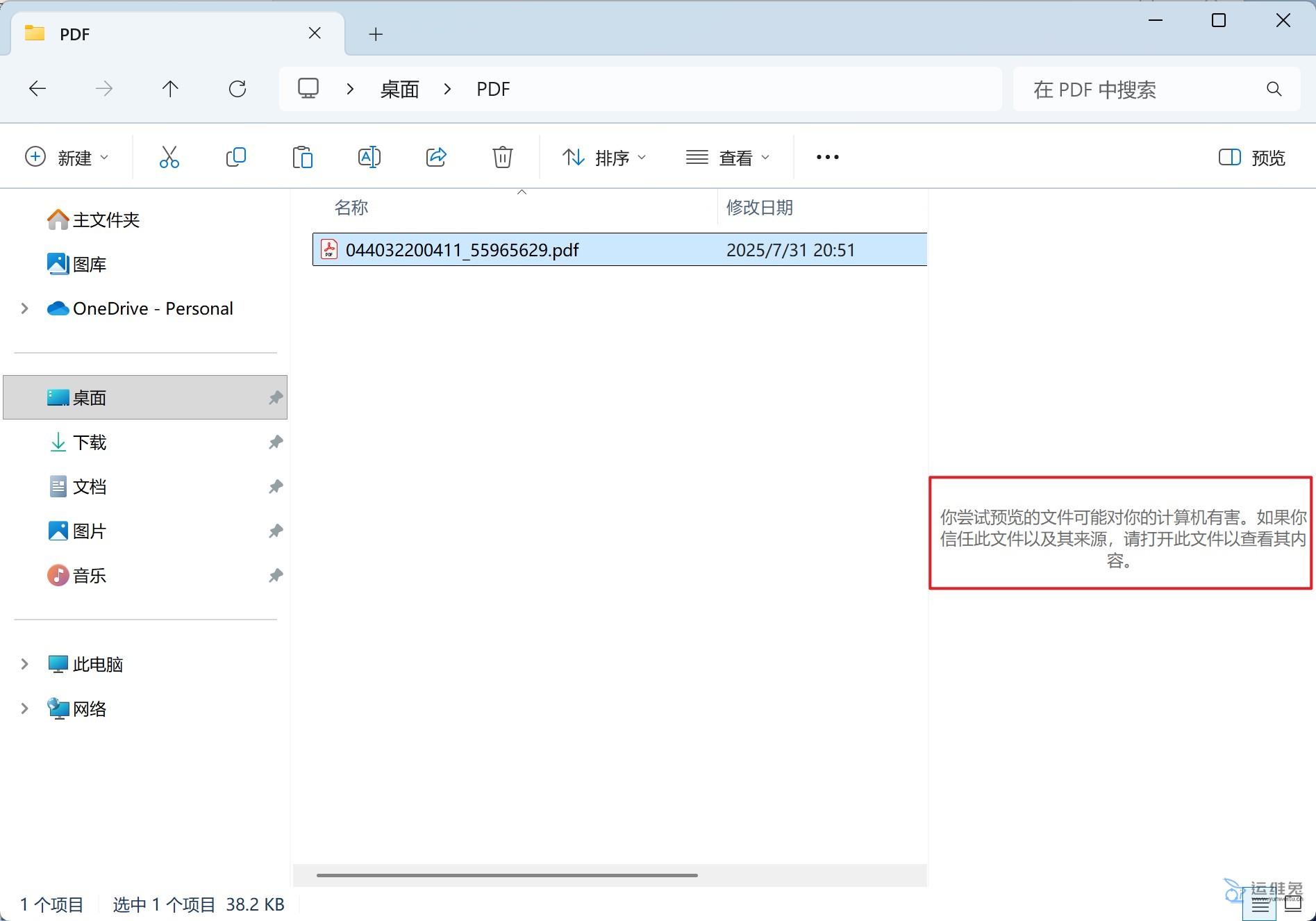Refresh the folder view
Screen dimensions: 1316x921
coord(237,89)
